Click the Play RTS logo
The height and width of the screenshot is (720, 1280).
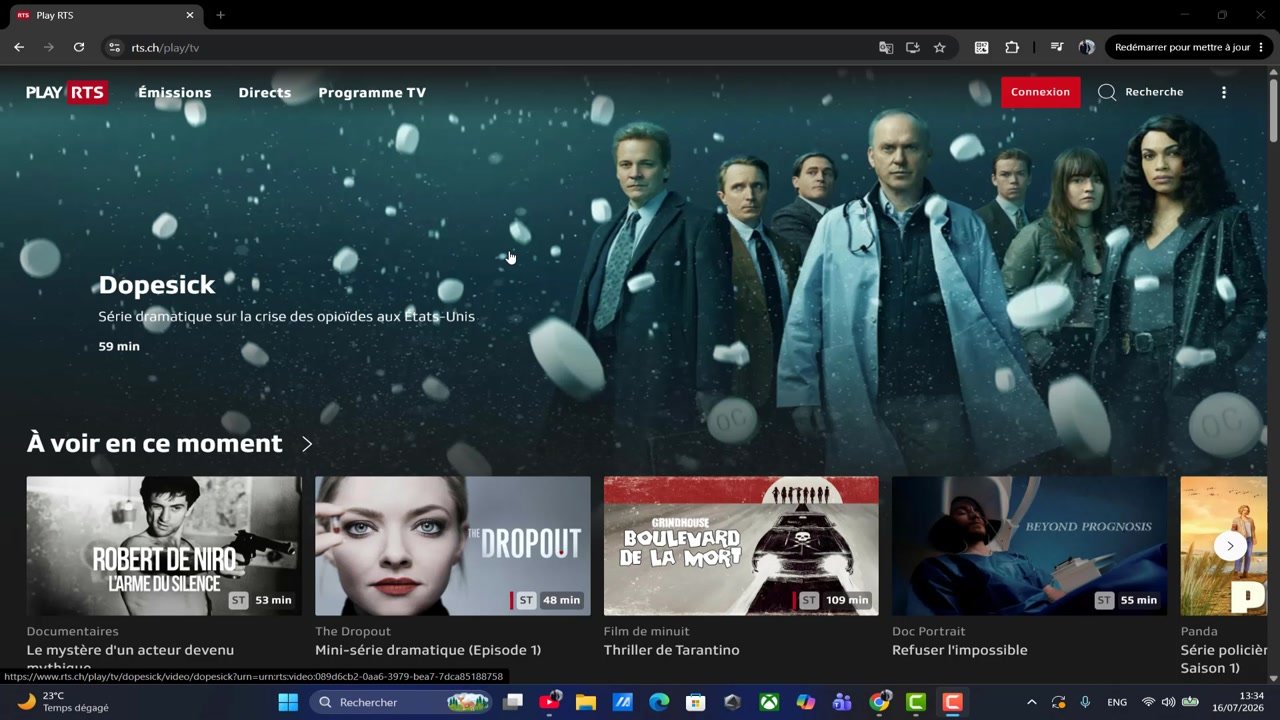(x=67, y=92)
